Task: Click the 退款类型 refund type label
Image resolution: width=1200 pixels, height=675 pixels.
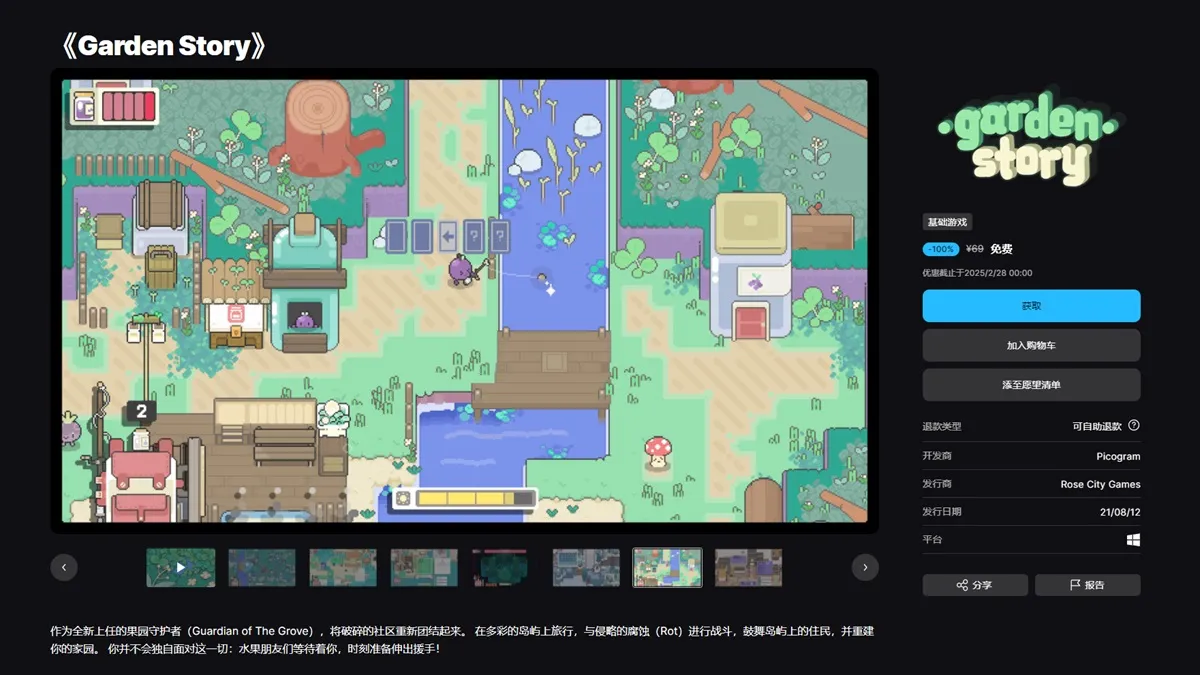Action: click(942, 426)
